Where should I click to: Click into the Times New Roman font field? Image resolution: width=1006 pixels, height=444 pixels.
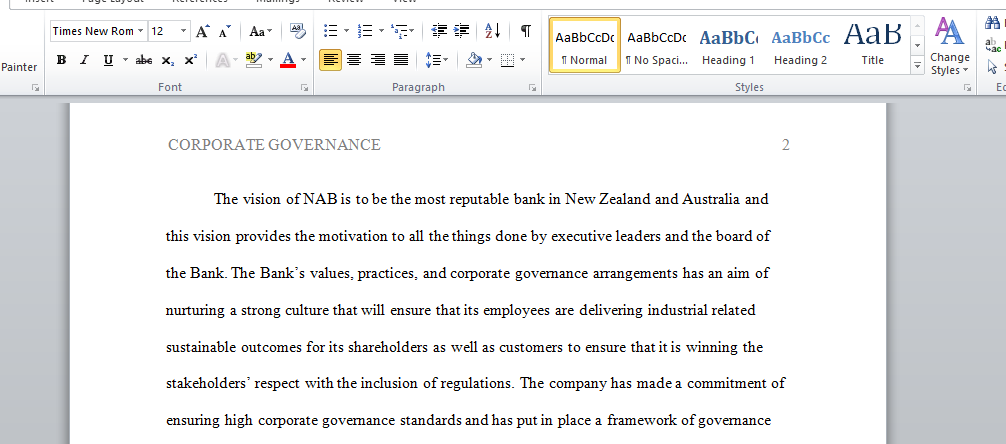tap(93, 31)
